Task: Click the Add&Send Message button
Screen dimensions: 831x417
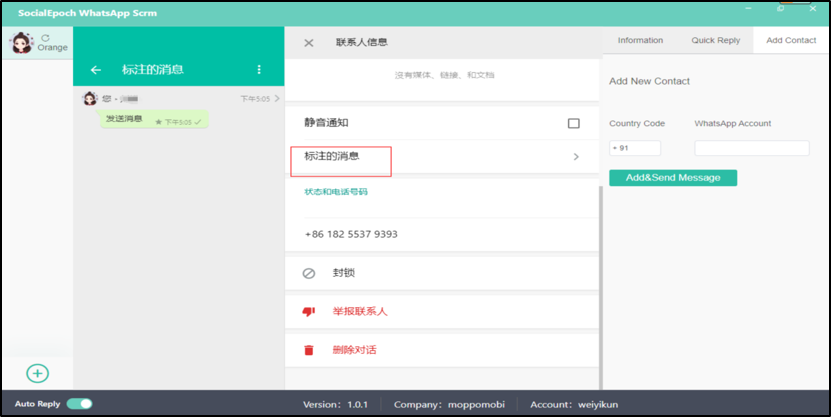Action: click(x=673, y=178)
